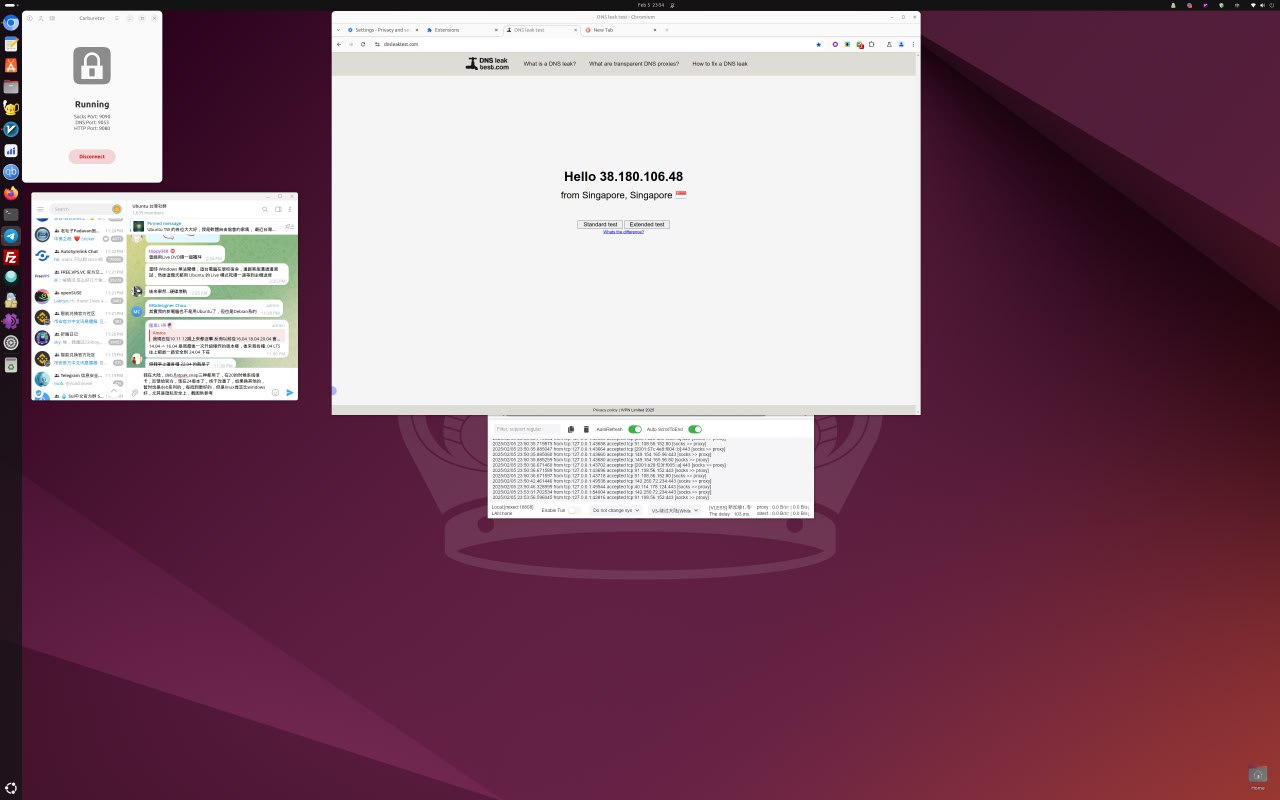Open the routing dropdown beside system proxy
The width and height of the screenshot is (1280, 800).
coord(675,510)
